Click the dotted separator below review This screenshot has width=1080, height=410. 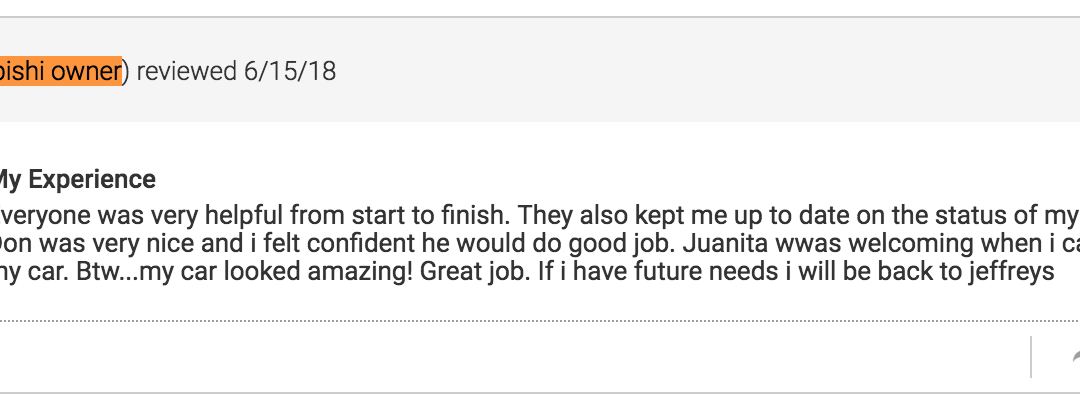click(x=540, y=320)
